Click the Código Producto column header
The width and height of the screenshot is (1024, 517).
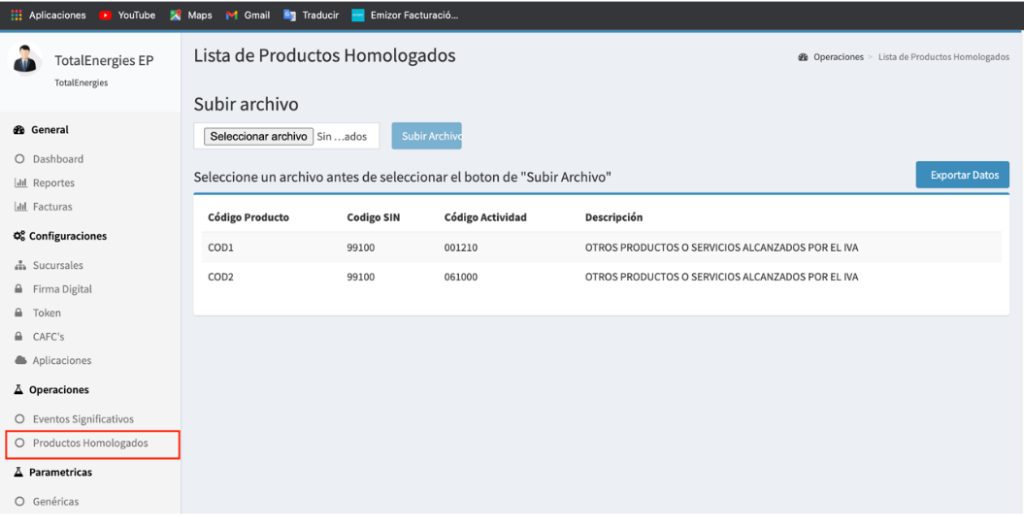coord(248,217)
